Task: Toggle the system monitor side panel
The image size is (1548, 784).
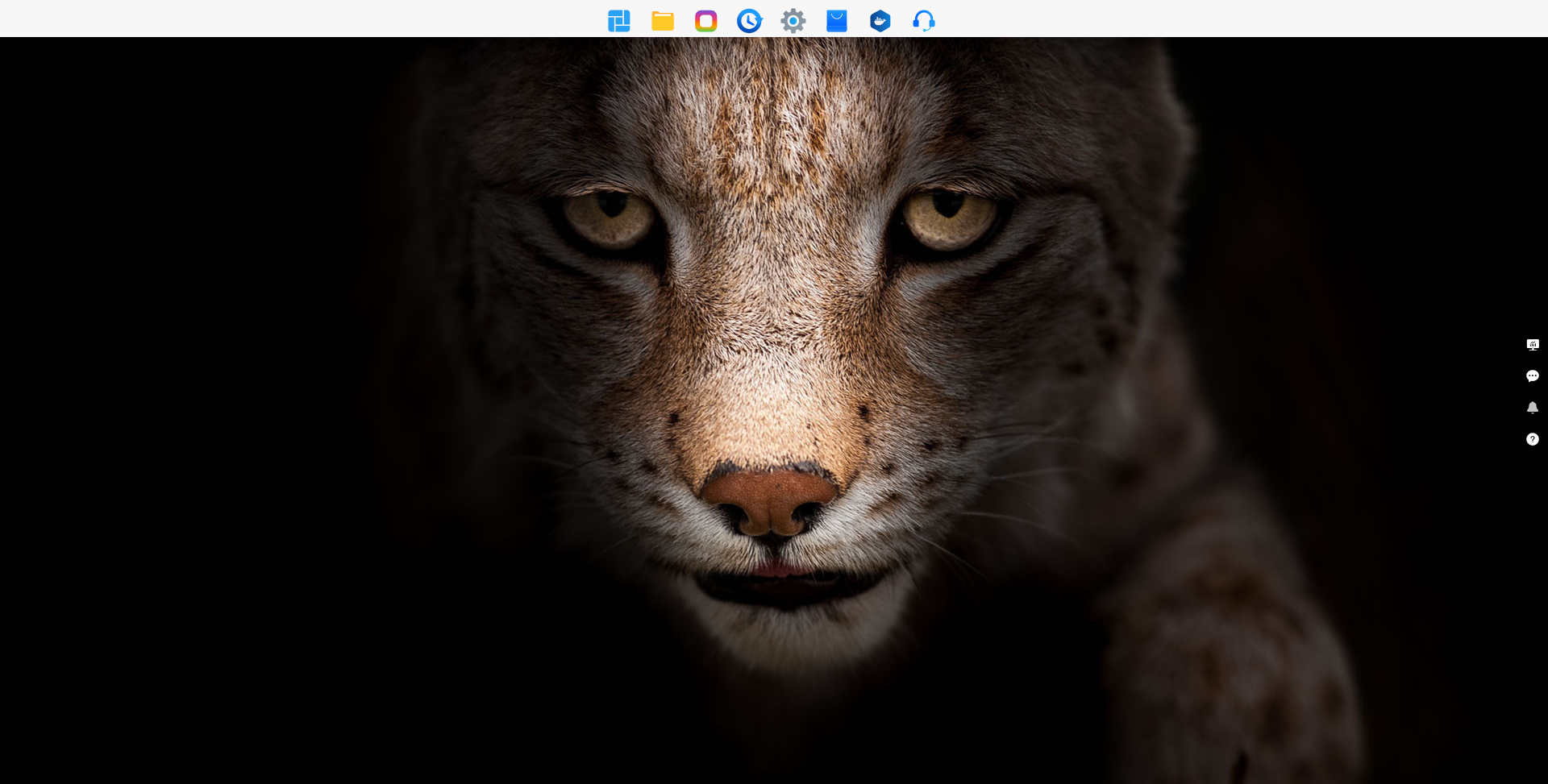Action: coord(1533,345)
